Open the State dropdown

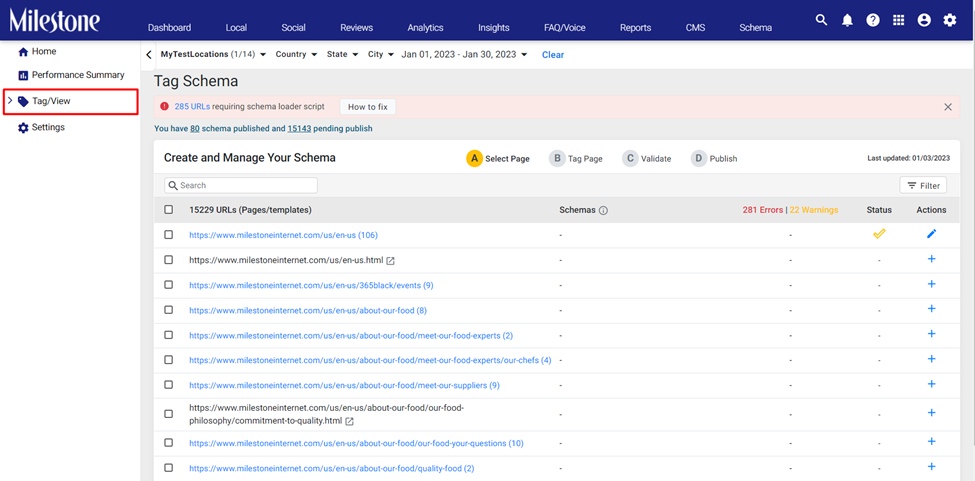tap(343, 55)
